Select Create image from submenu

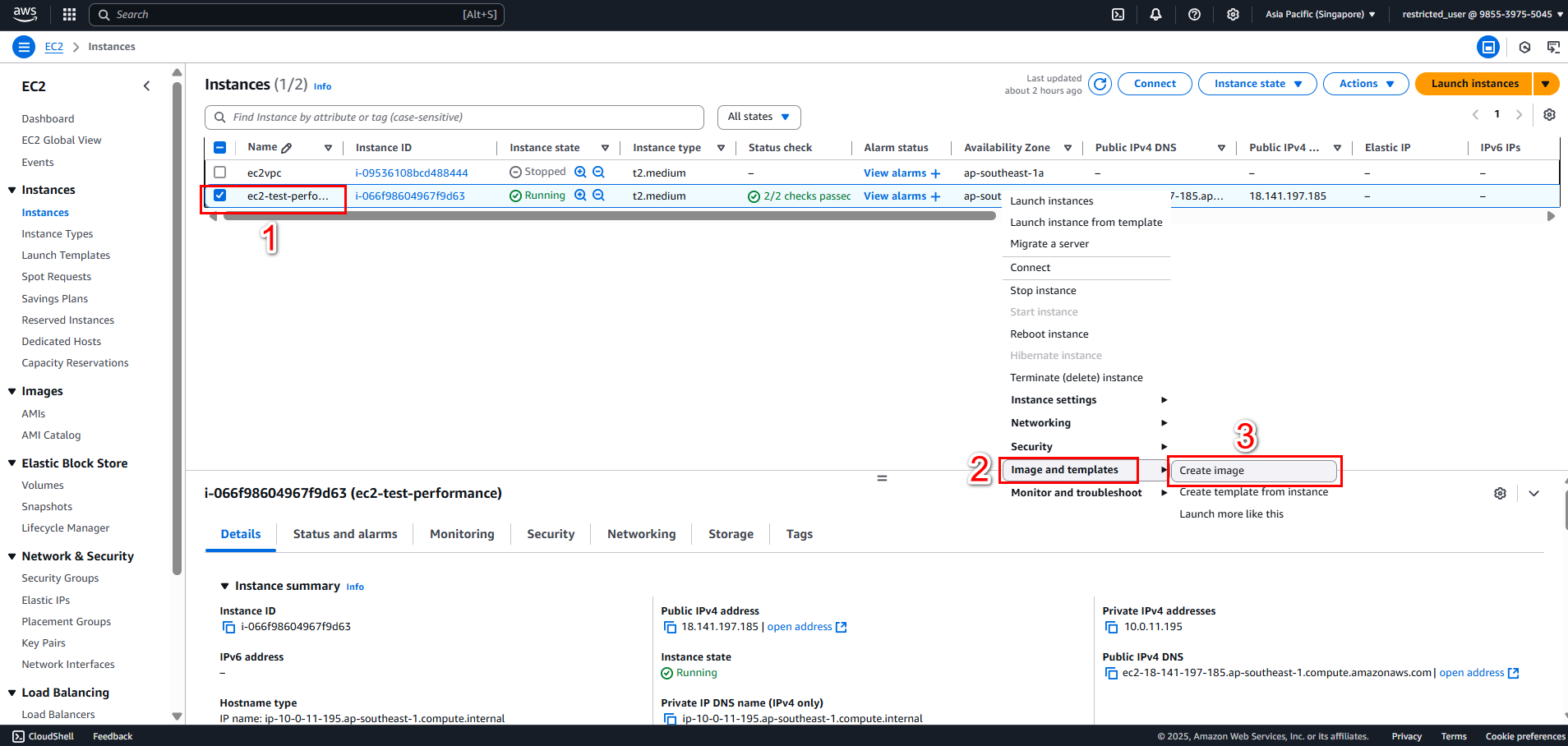point(1253,471)
